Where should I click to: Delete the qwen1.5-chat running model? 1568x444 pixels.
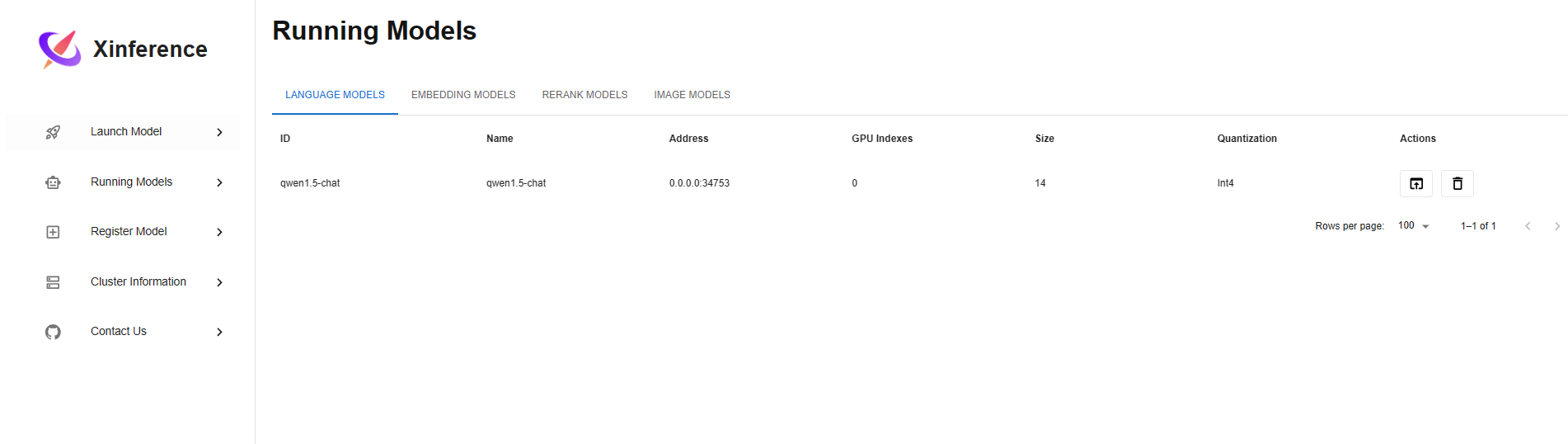pyautogui.click(x=1457, y=183)
